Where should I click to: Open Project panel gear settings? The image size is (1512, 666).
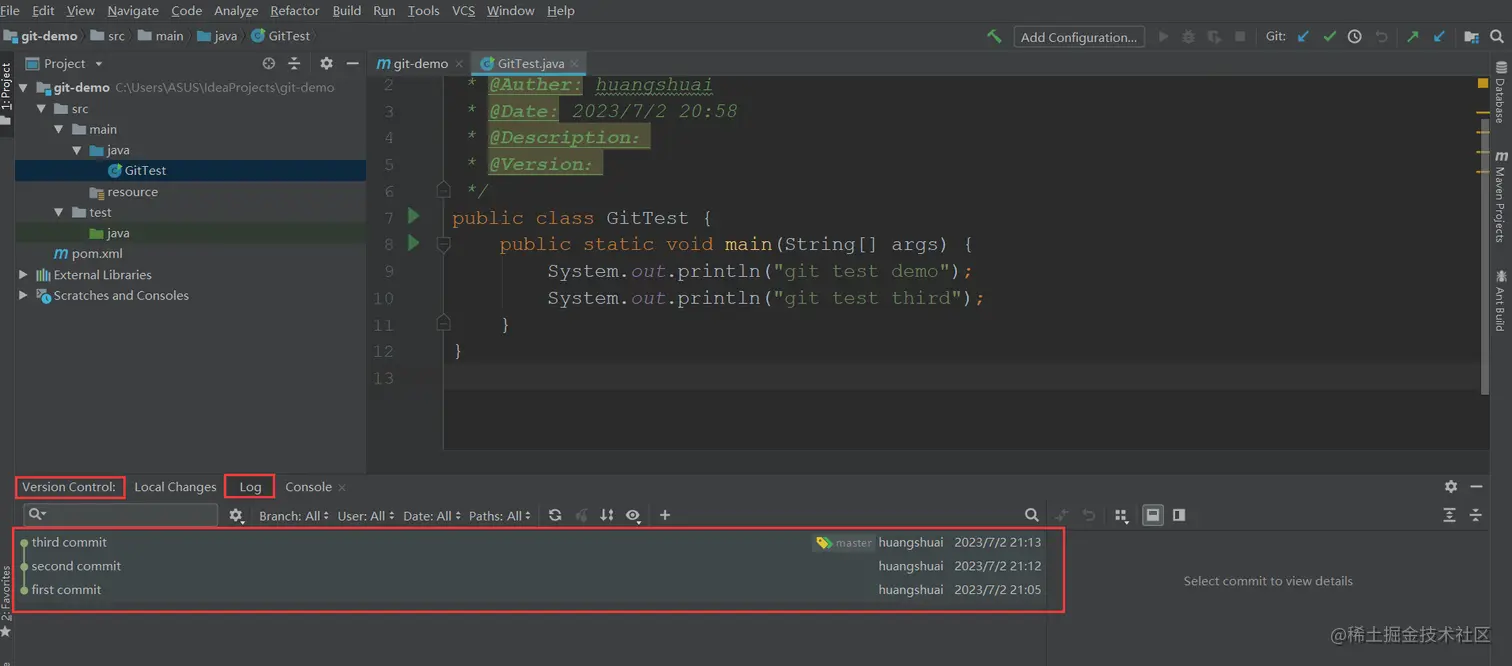(326, 63)
